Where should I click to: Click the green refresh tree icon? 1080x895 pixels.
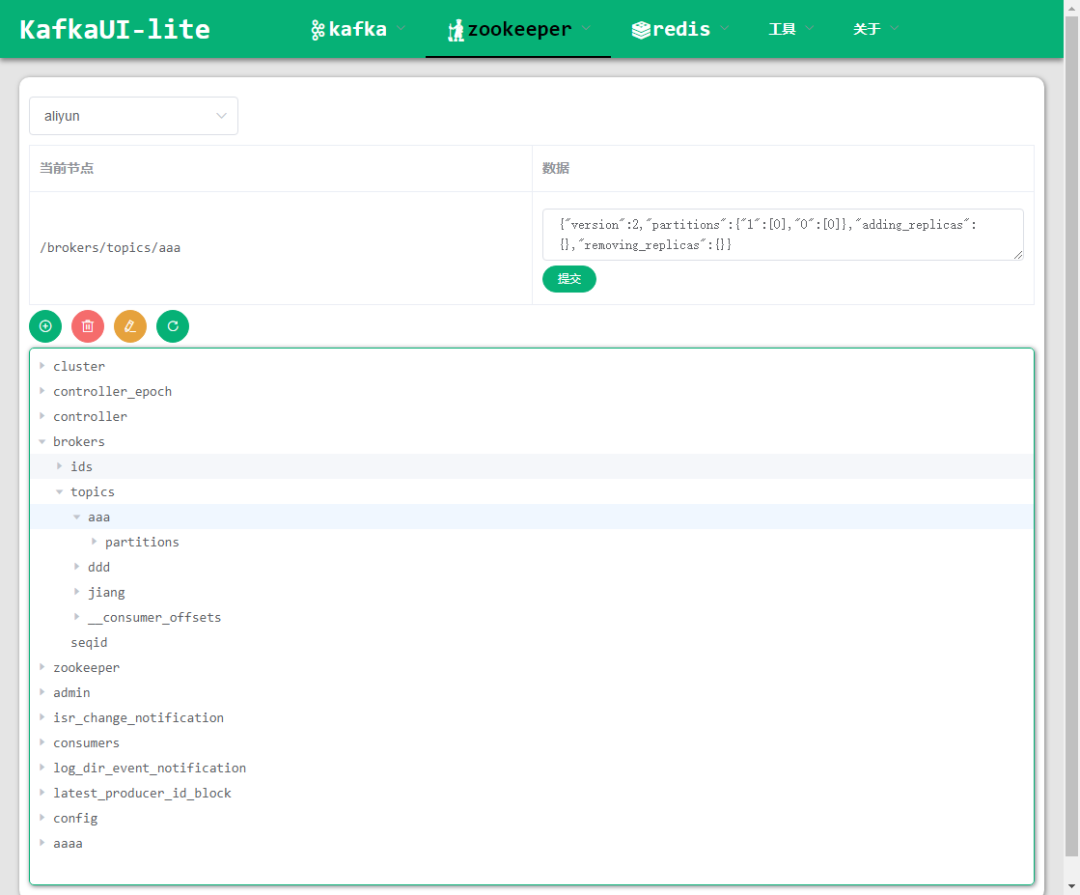pyautogui.click(x=172, y=326)
